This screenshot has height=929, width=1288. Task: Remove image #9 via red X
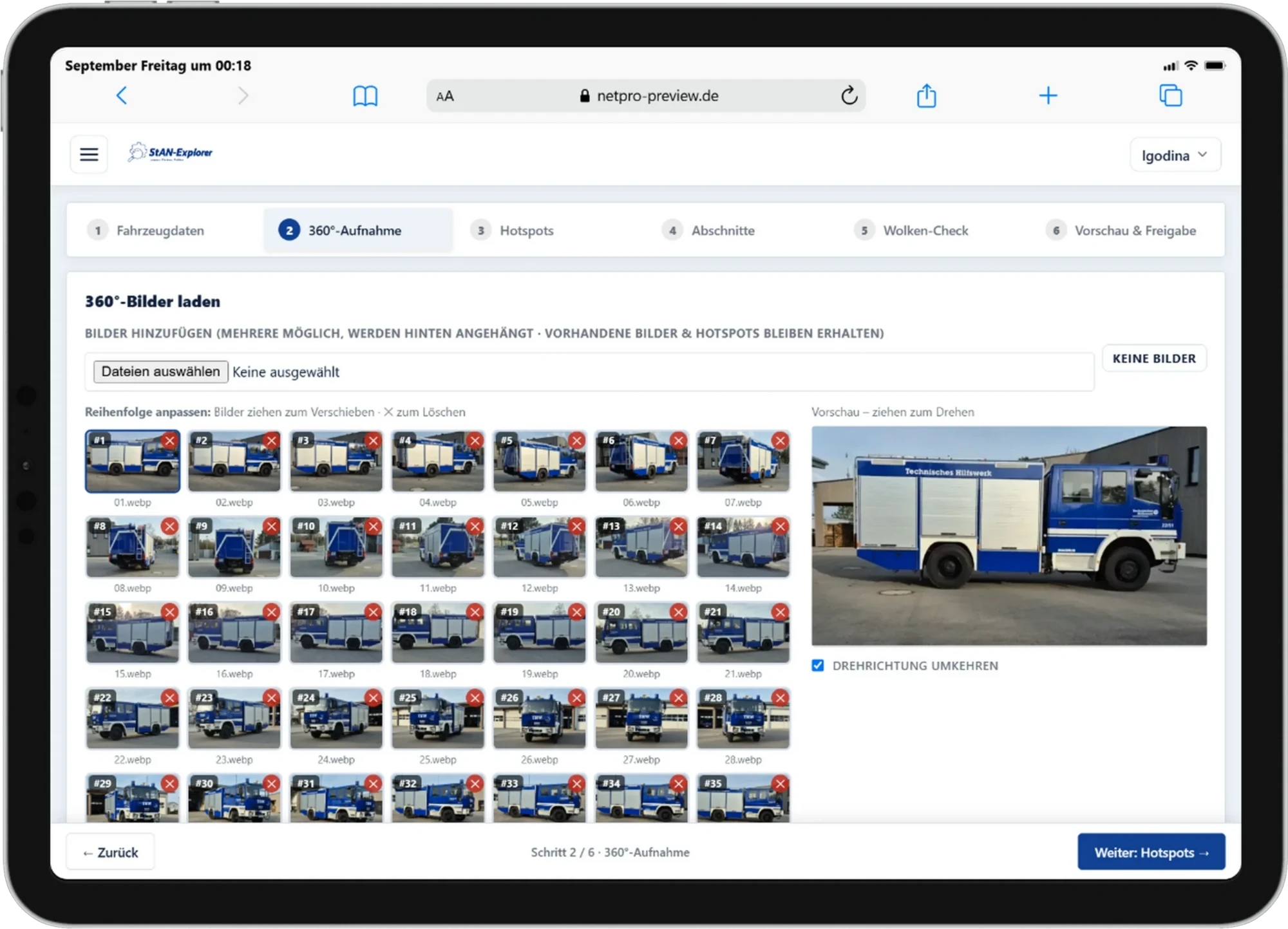pyautogui.click(x=272, y=526)
